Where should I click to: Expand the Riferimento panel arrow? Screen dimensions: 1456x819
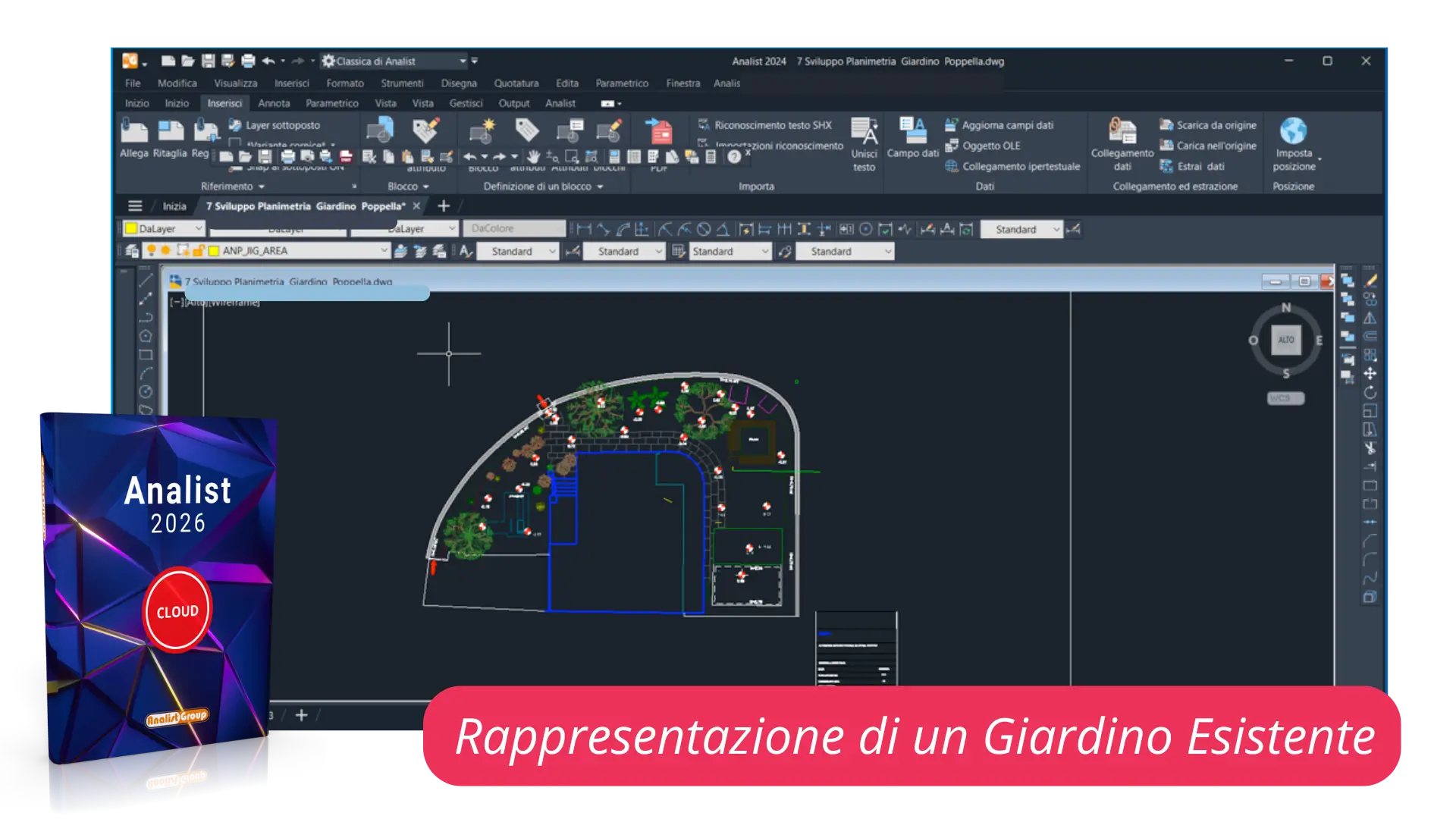coord(262,187)
